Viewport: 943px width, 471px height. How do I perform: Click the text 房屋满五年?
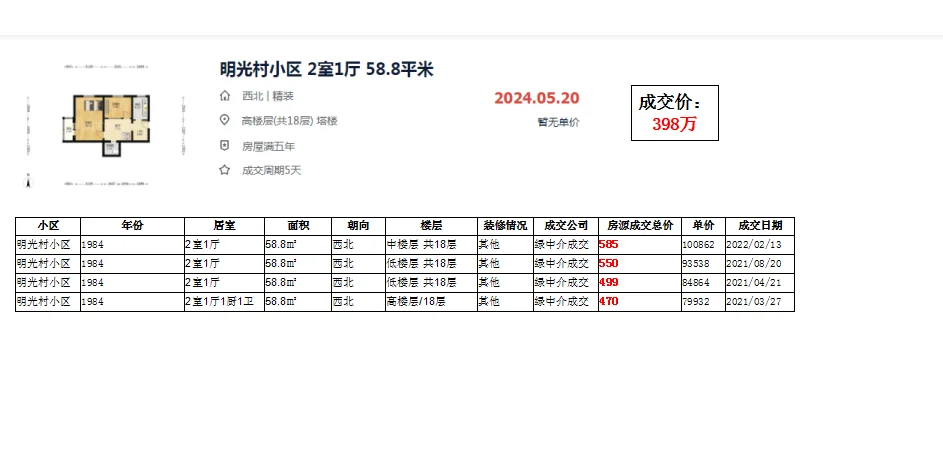(x=268, y=146)
